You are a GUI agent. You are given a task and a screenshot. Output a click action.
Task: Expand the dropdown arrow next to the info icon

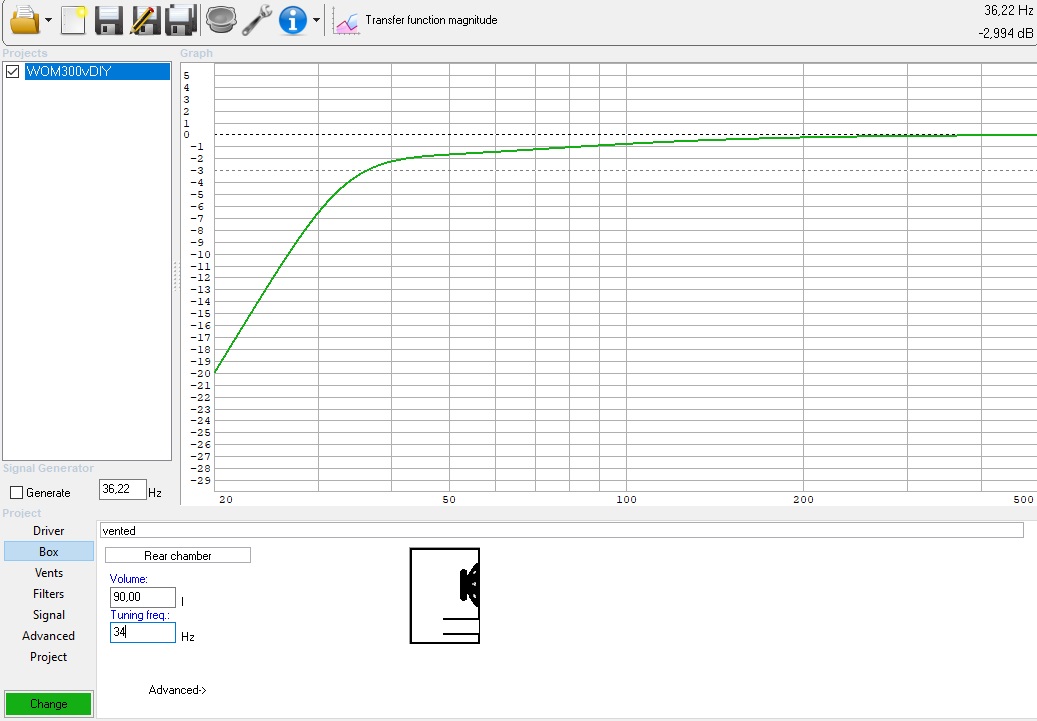coord(316,20)
